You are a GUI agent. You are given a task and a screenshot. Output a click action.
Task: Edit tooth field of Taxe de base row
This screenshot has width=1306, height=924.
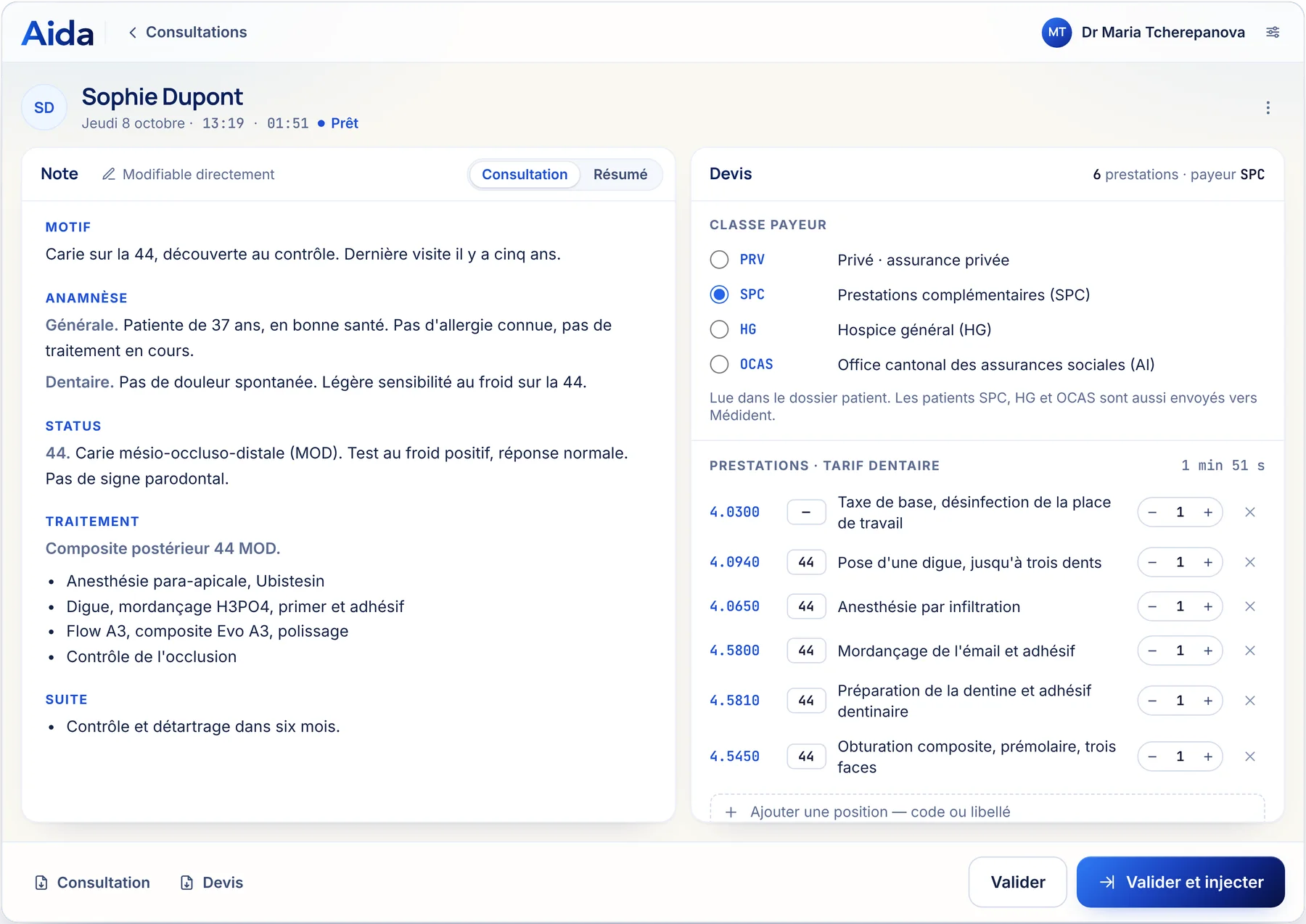(x=806, y=512)
